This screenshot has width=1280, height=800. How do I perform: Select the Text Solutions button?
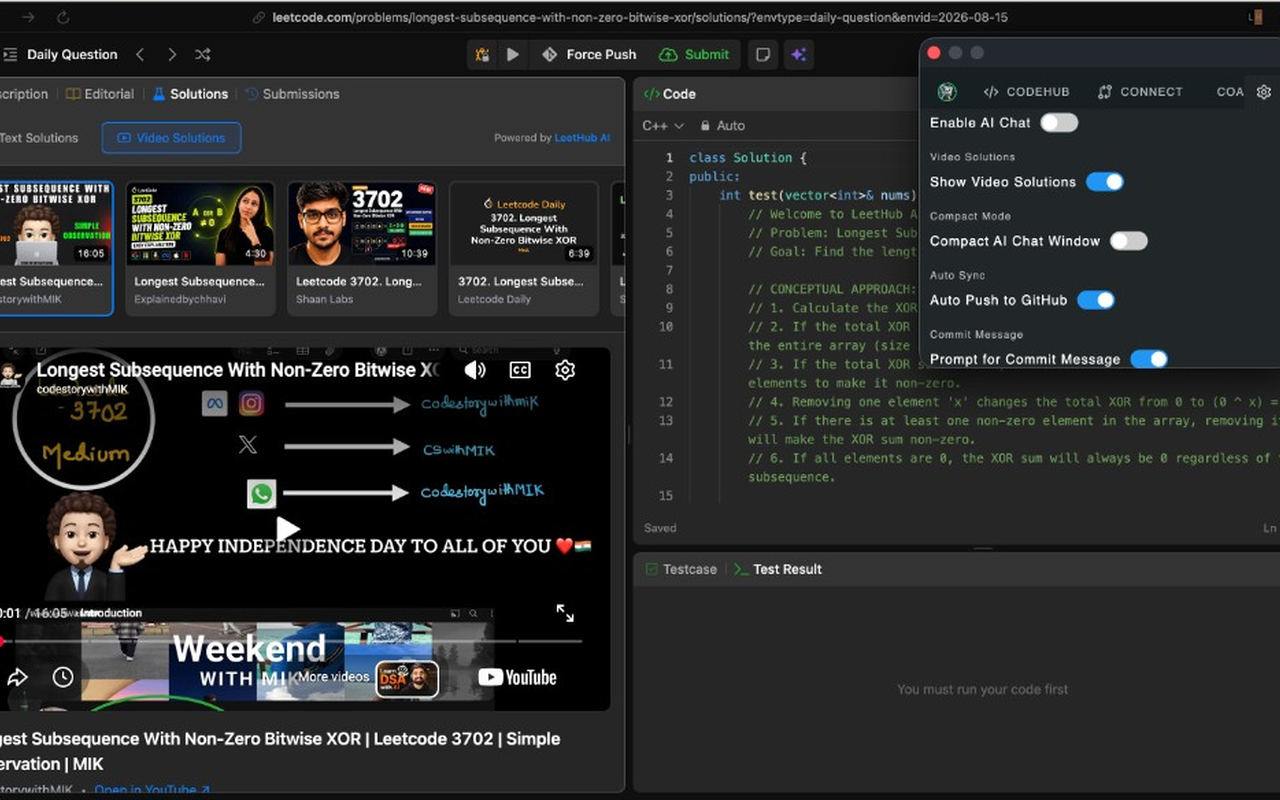pyautogui.click(x=39, y=138)
